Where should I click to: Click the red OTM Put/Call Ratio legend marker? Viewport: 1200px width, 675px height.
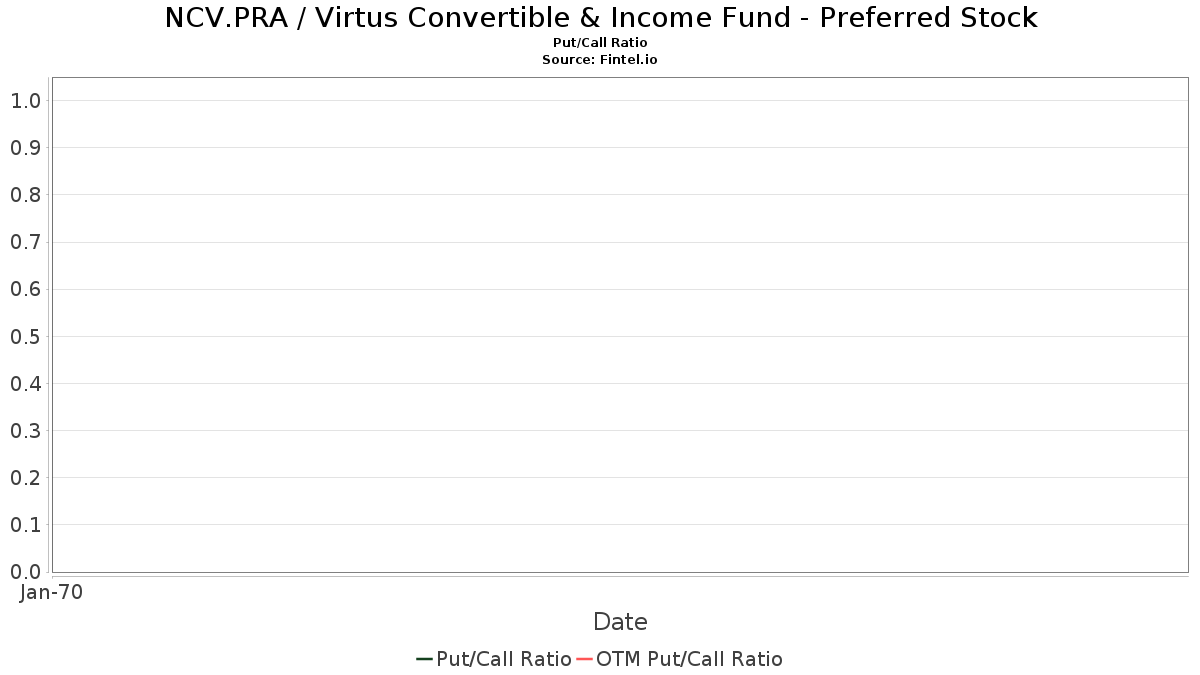(584, 659)
